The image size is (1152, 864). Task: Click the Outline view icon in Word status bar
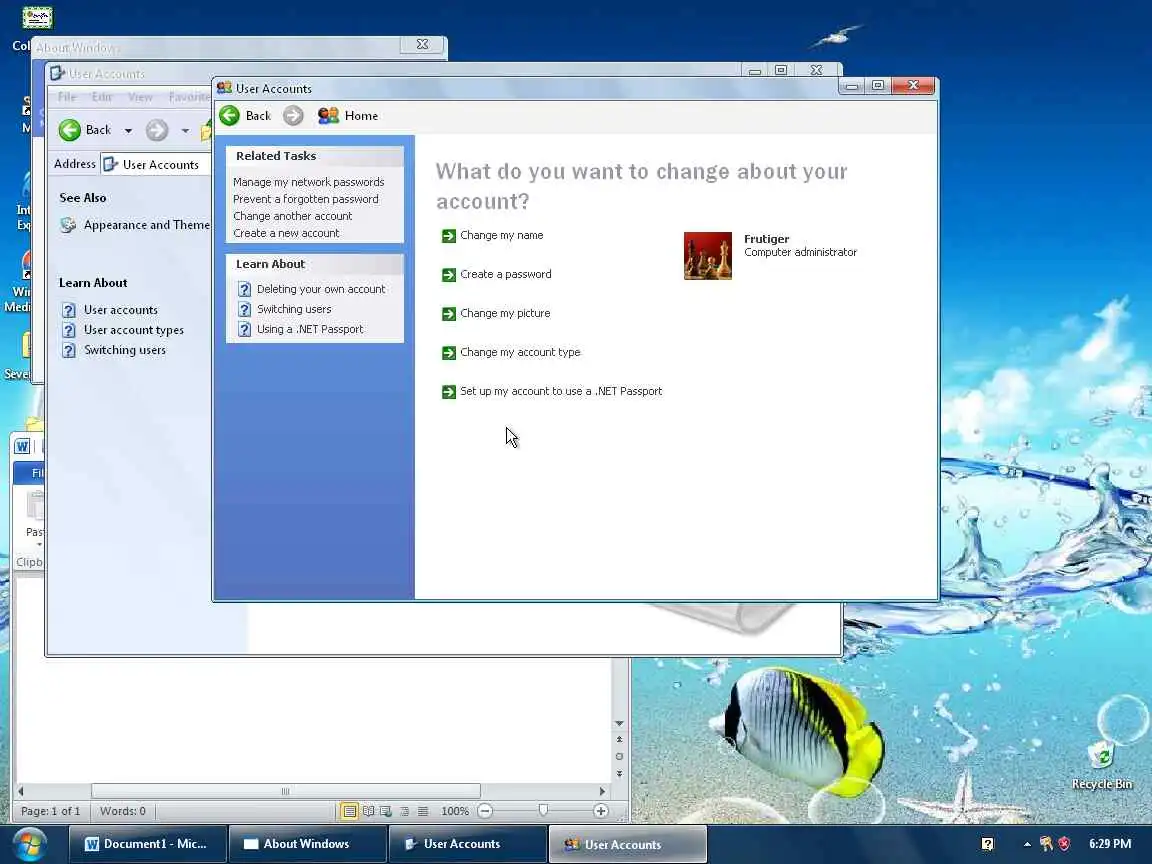click(404, 811)
